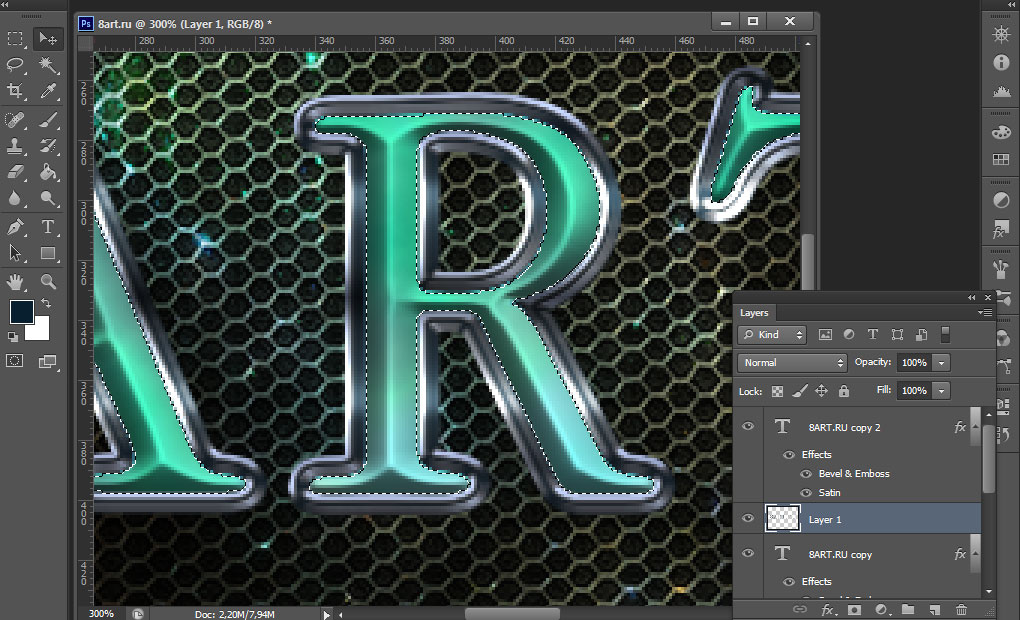Open the Swatches panel icon
The width and height of the screenshot is (1020, 620).
click(1001, 159)
